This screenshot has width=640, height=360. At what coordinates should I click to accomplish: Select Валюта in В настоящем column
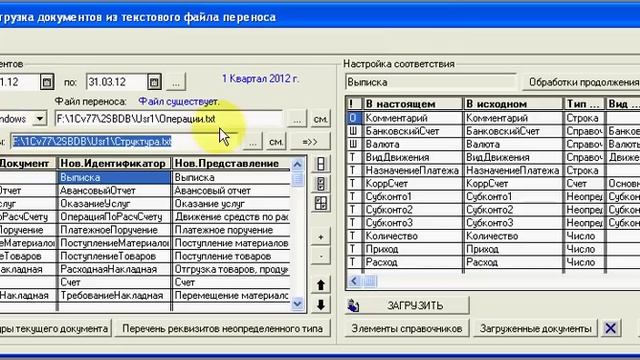point(413,144)
